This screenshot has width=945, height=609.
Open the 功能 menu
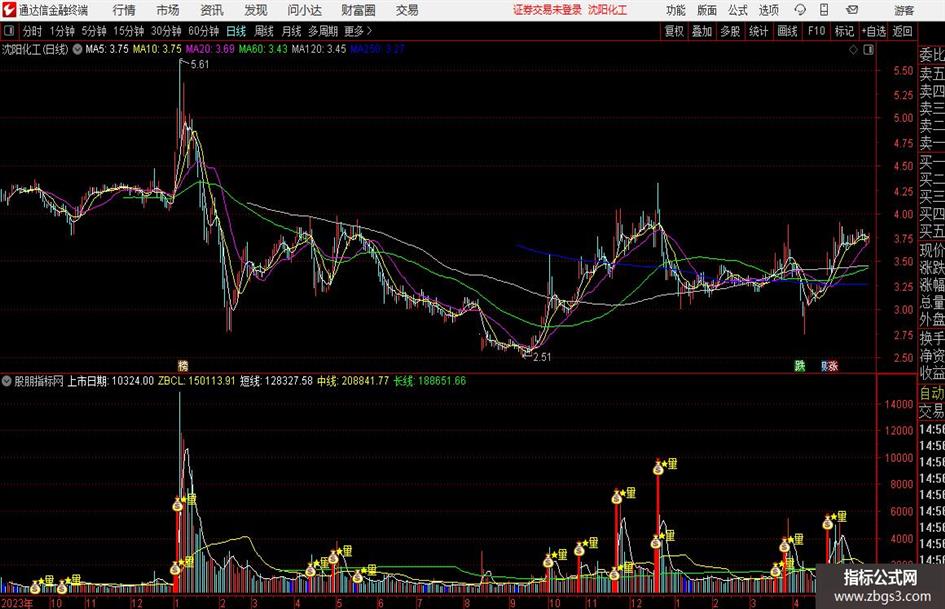pyautogui.click(x=676, y=10)
